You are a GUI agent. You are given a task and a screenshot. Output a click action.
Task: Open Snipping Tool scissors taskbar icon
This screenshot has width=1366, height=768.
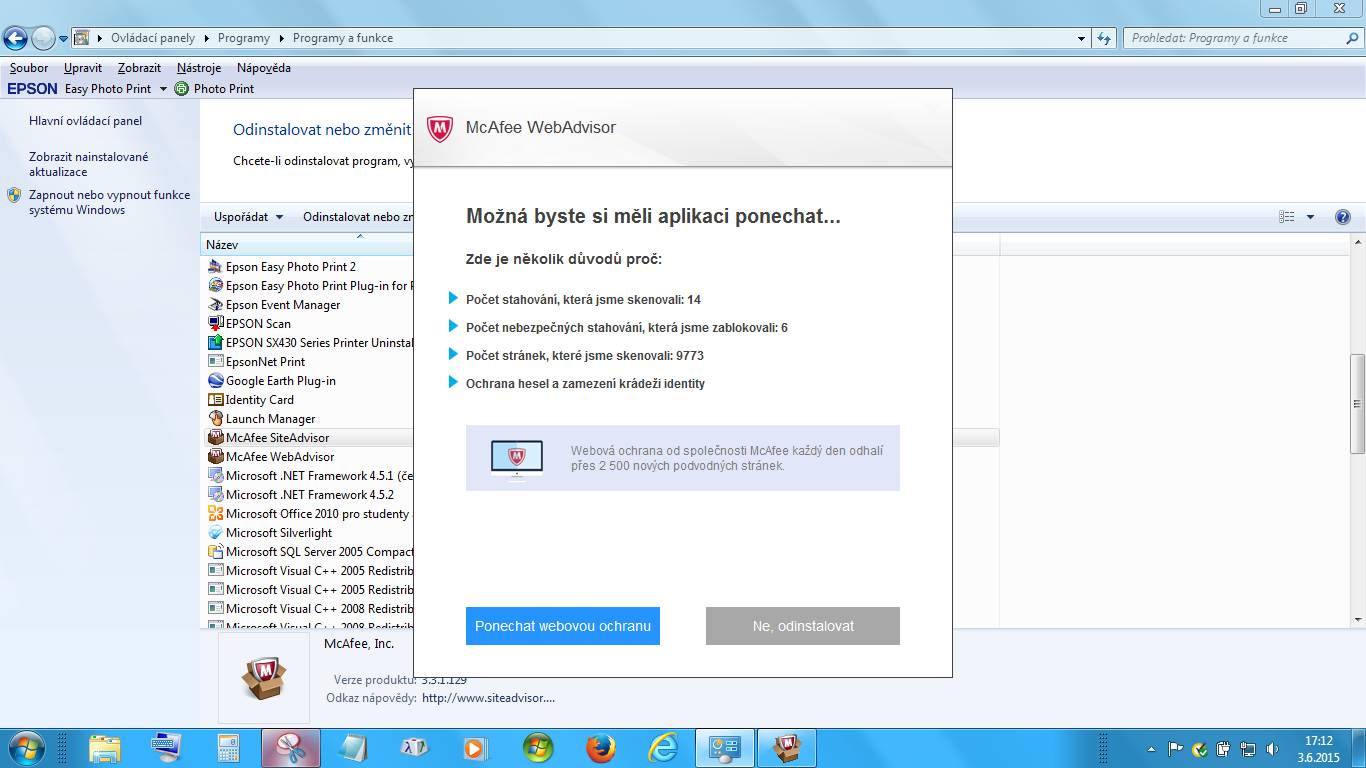tap(291, 748)
